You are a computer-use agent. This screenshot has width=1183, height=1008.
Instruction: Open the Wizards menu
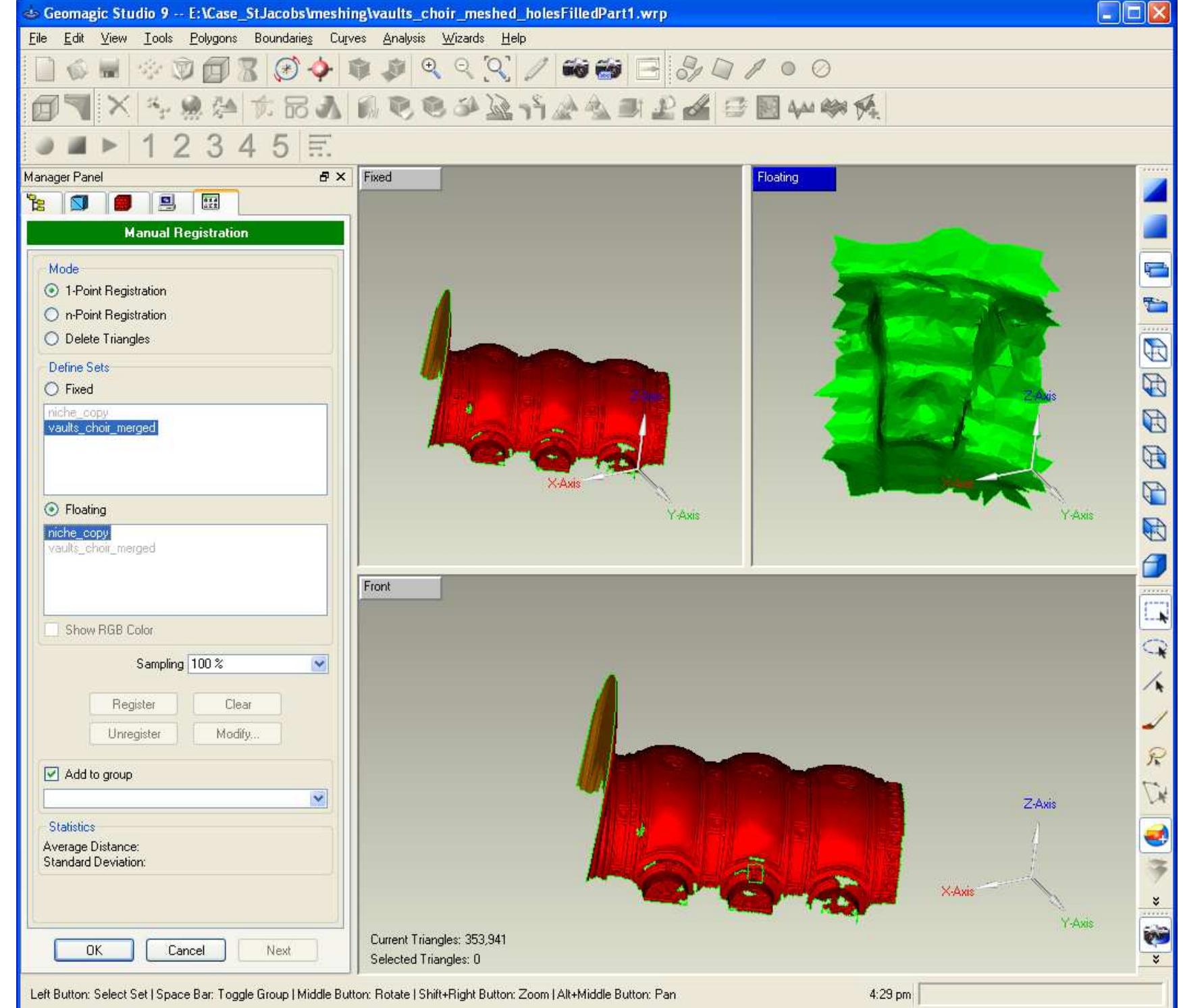[463, 38]
